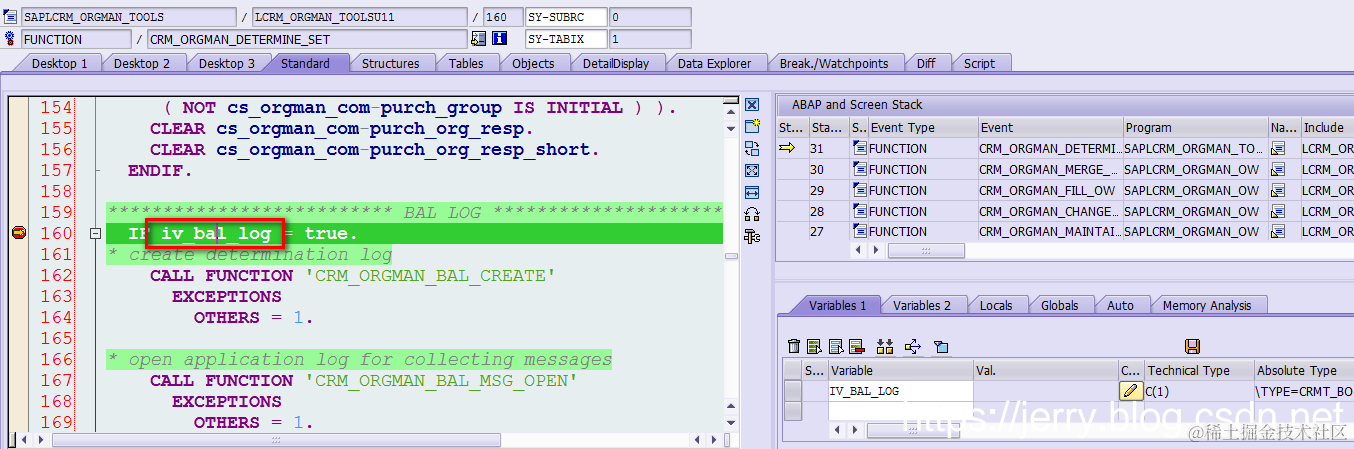Open the source code navigation icon next to CRM_ORGMAN_DETERMINE_SET
This screenshot has height=449, width=1354.
(478, 39)
